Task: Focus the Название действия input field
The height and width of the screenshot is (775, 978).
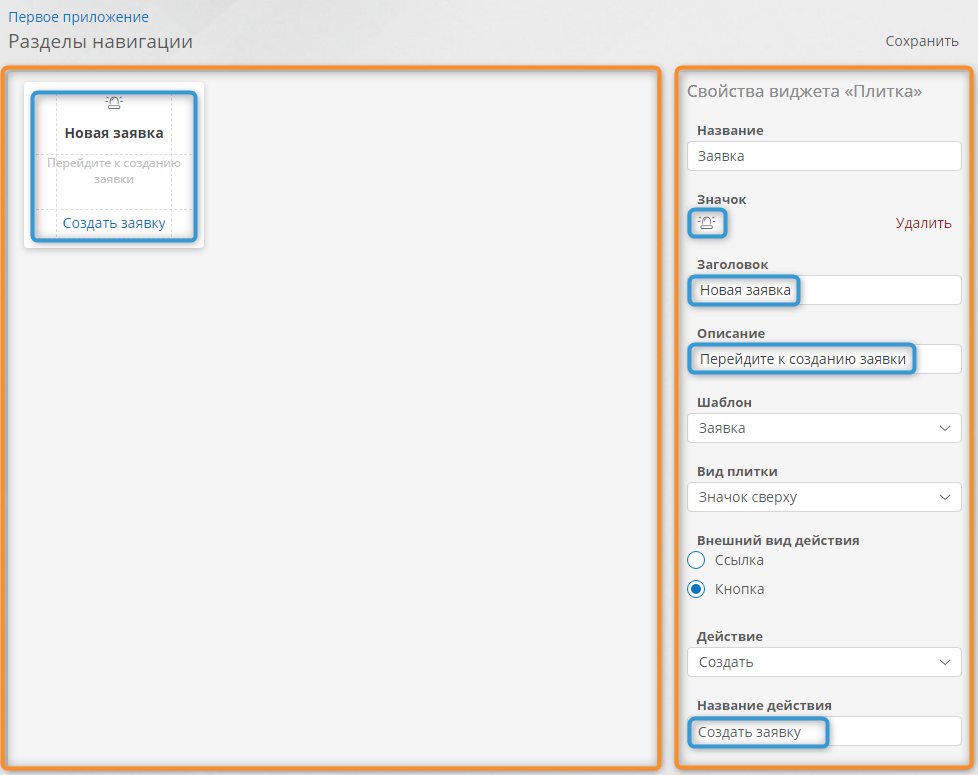Action: point(824,732)
